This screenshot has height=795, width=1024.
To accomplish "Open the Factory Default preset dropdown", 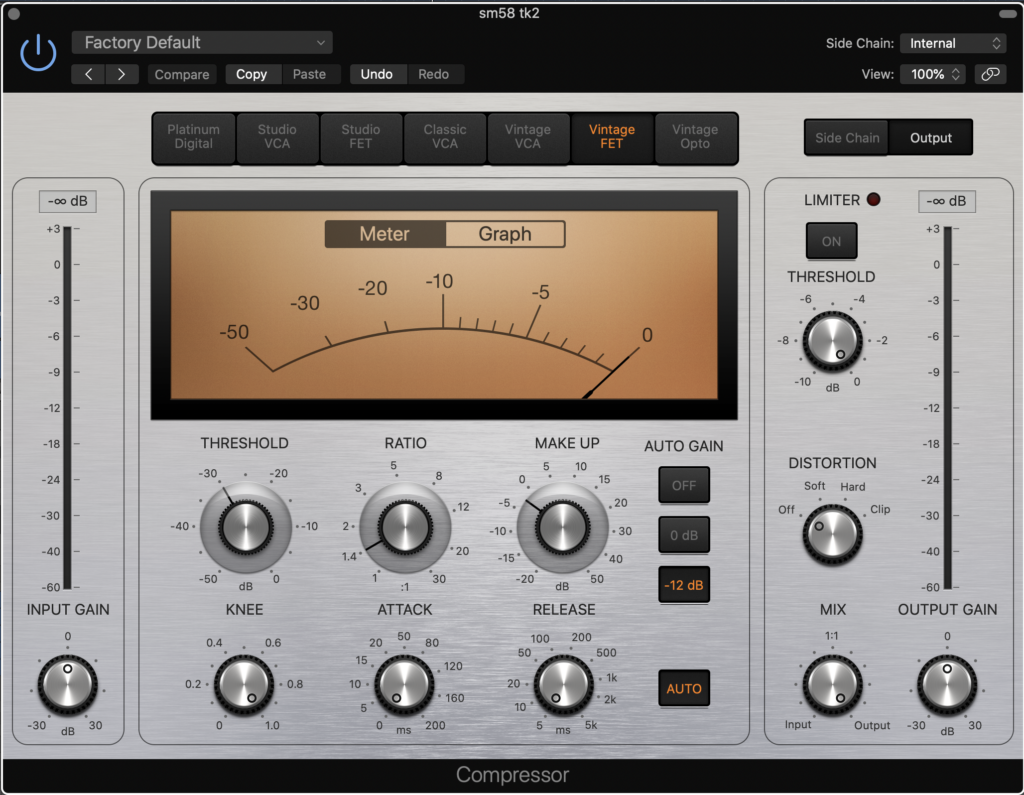I will coord(202,43).
